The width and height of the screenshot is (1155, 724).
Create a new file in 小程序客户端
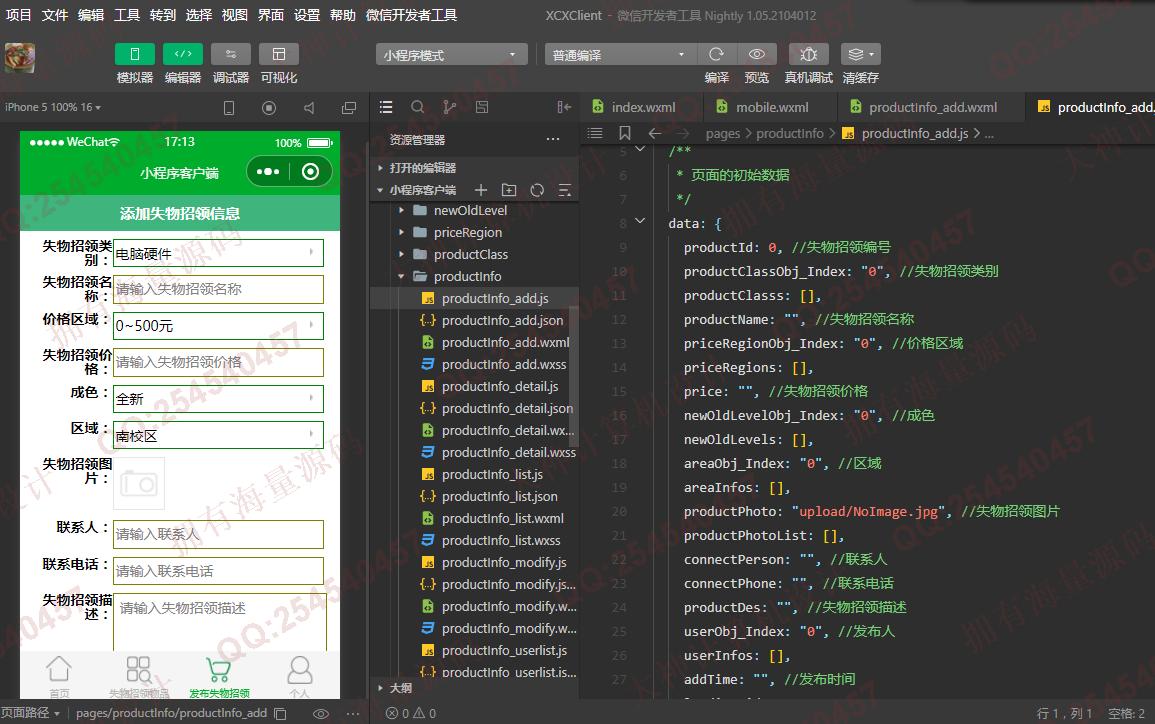click(481, 190)
